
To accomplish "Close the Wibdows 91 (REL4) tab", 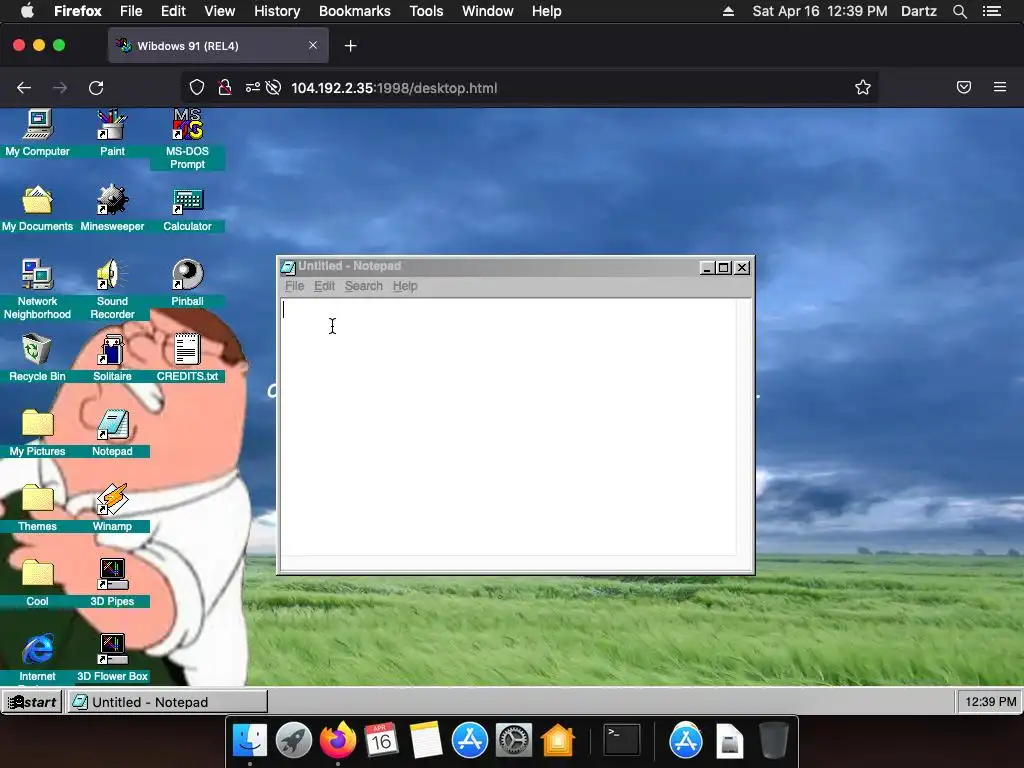I will (313, 45).
